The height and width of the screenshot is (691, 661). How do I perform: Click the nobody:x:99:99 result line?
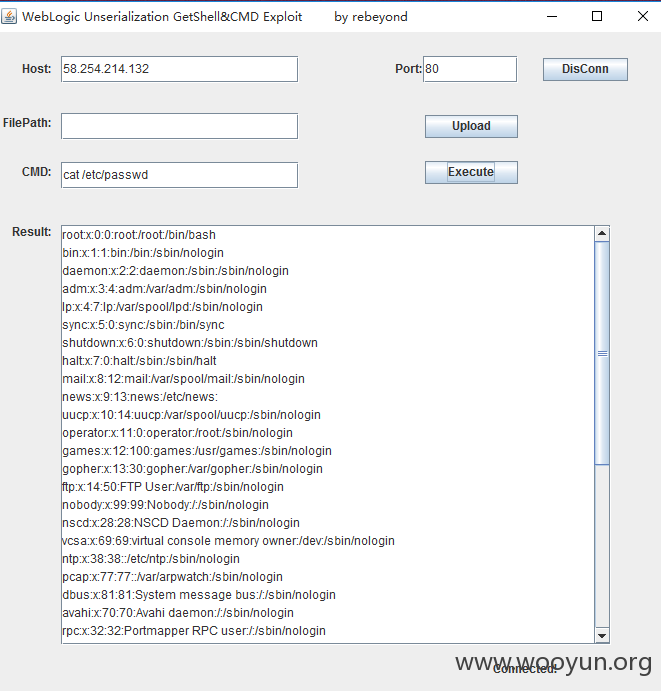coord(165,505)
